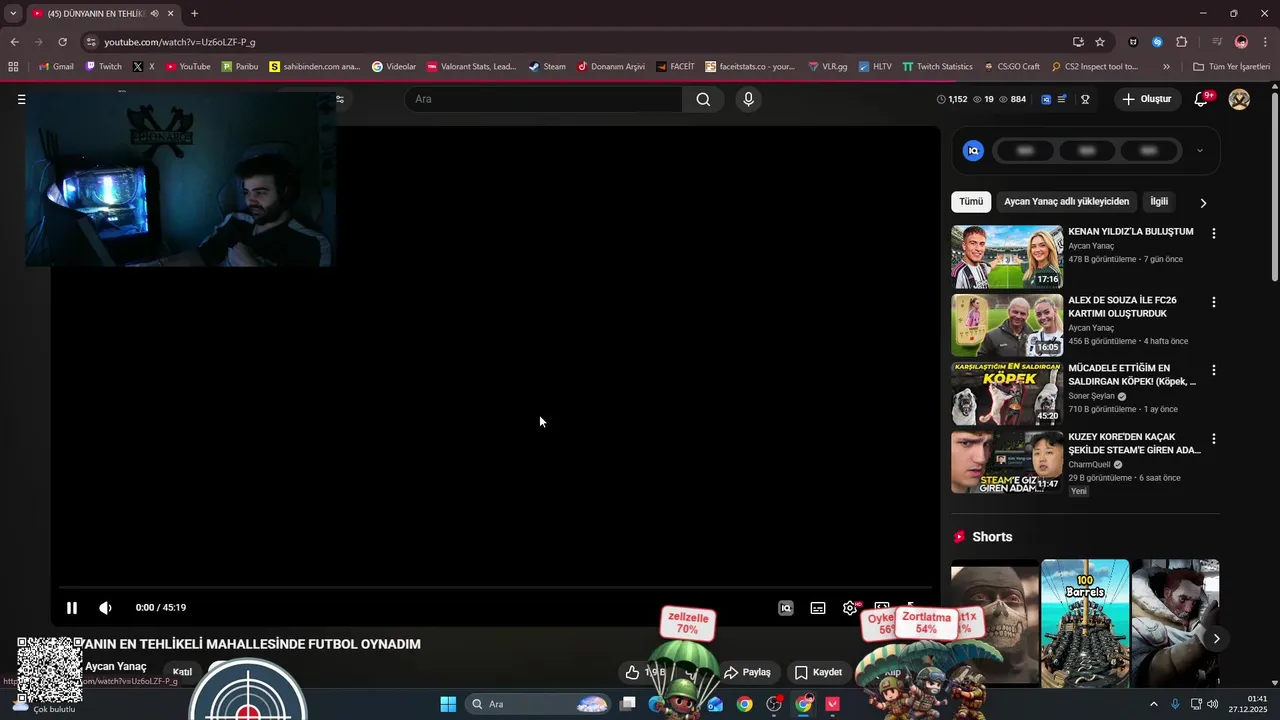Screen dimensions: 1280x720
Task: Open options menu for KENAN YILDIZ'LA BULUŞTUM
Action: pyautogui.click(x=1214, y=233)
